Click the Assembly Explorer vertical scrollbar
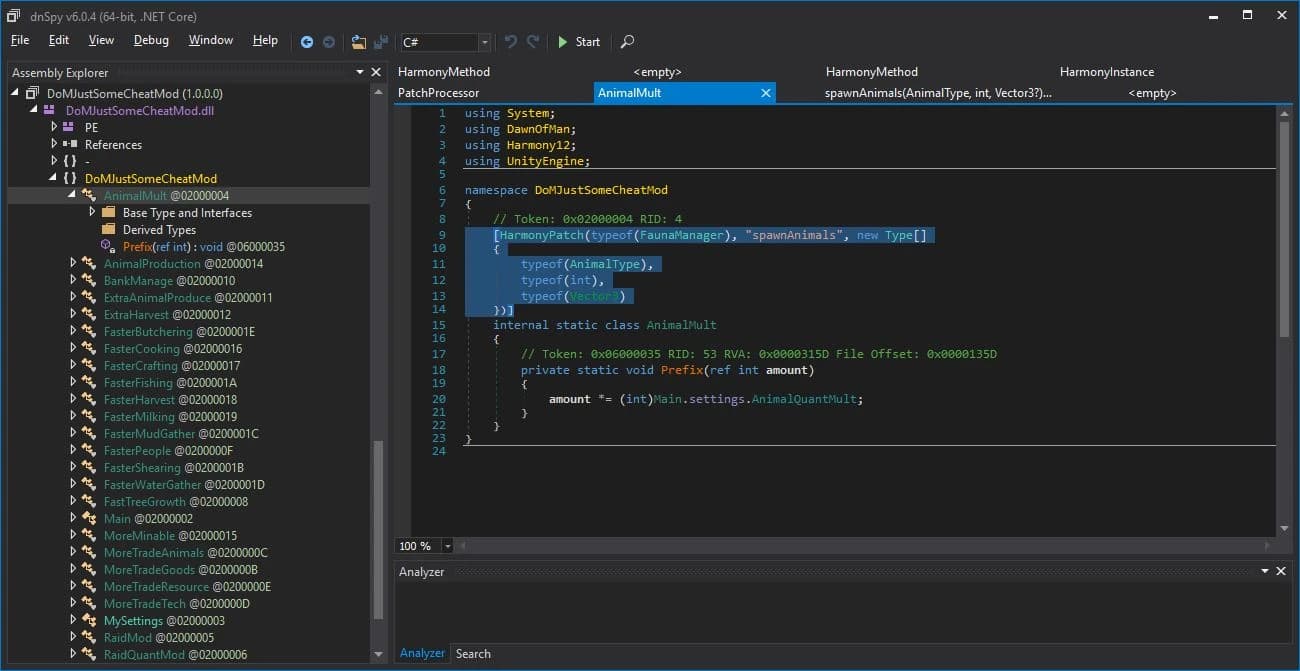1300x671 pixels. (x=377, y=370)
